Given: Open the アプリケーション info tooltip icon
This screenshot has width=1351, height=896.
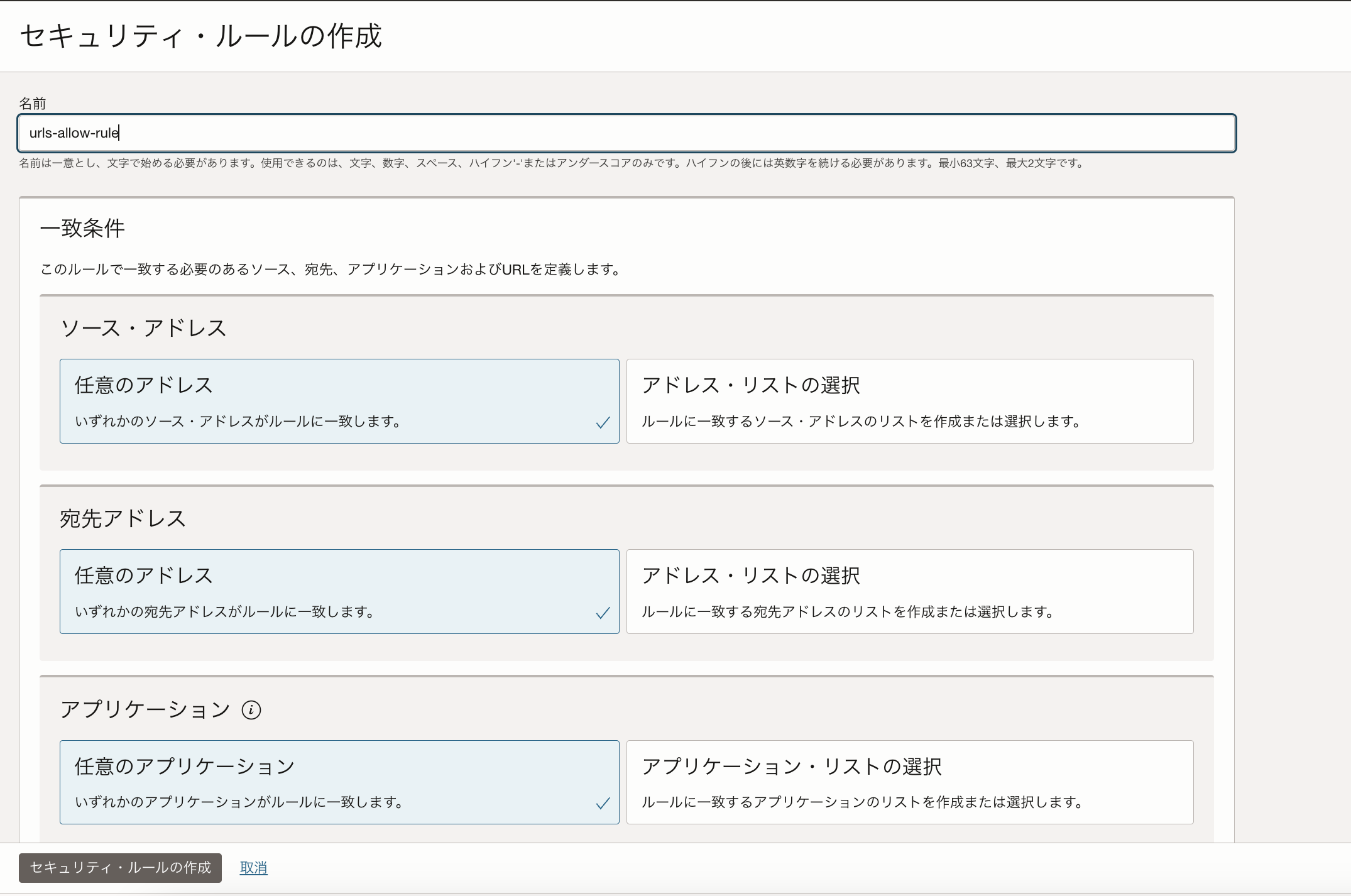Looking at the screenshot, I should pos(251,710).
